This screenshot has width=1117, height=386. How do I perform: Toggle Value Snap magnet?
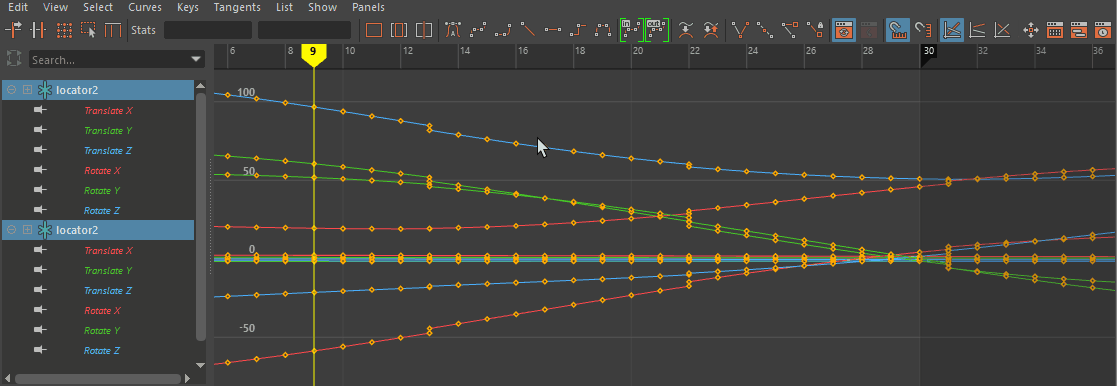pos(923,30)
